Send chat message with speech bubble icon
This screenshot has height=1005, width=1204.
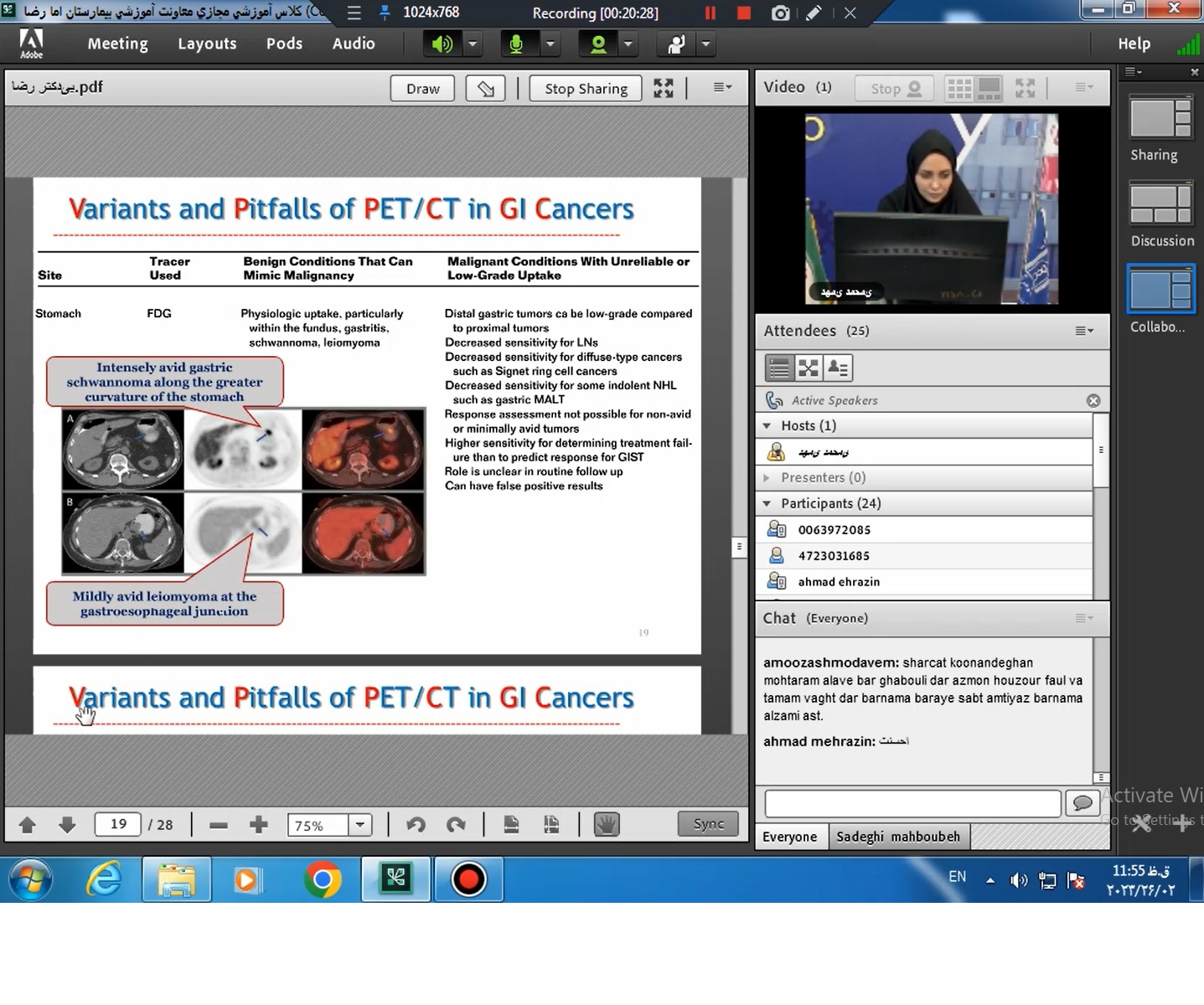1083,803
